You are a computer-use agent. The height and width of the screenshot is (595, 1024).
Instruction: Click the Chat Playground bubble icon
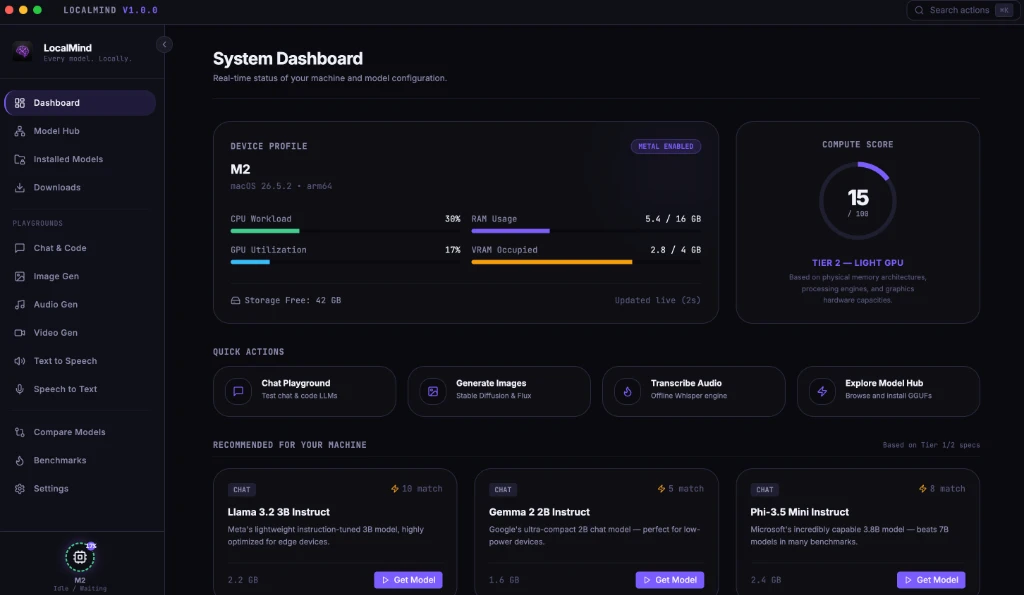tap(238, 391)
